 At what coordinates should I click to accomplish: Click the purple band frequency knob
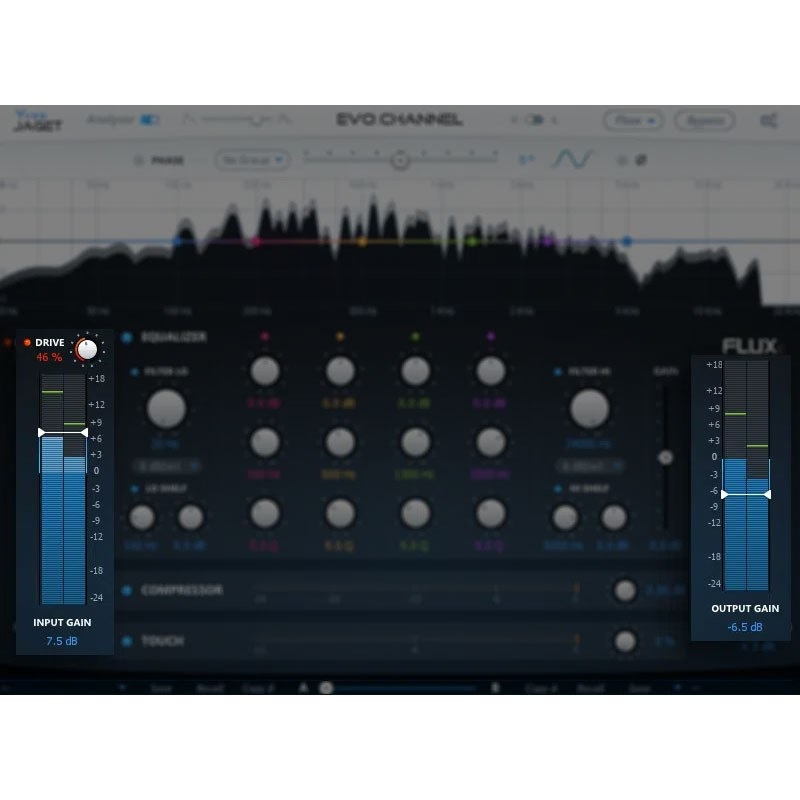(x=491, y=442)
